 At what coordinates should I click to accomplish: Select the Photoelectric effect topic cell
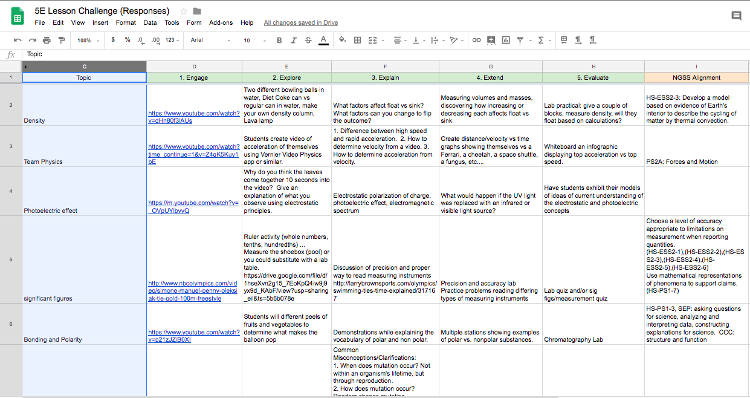[x=84, y=191]
